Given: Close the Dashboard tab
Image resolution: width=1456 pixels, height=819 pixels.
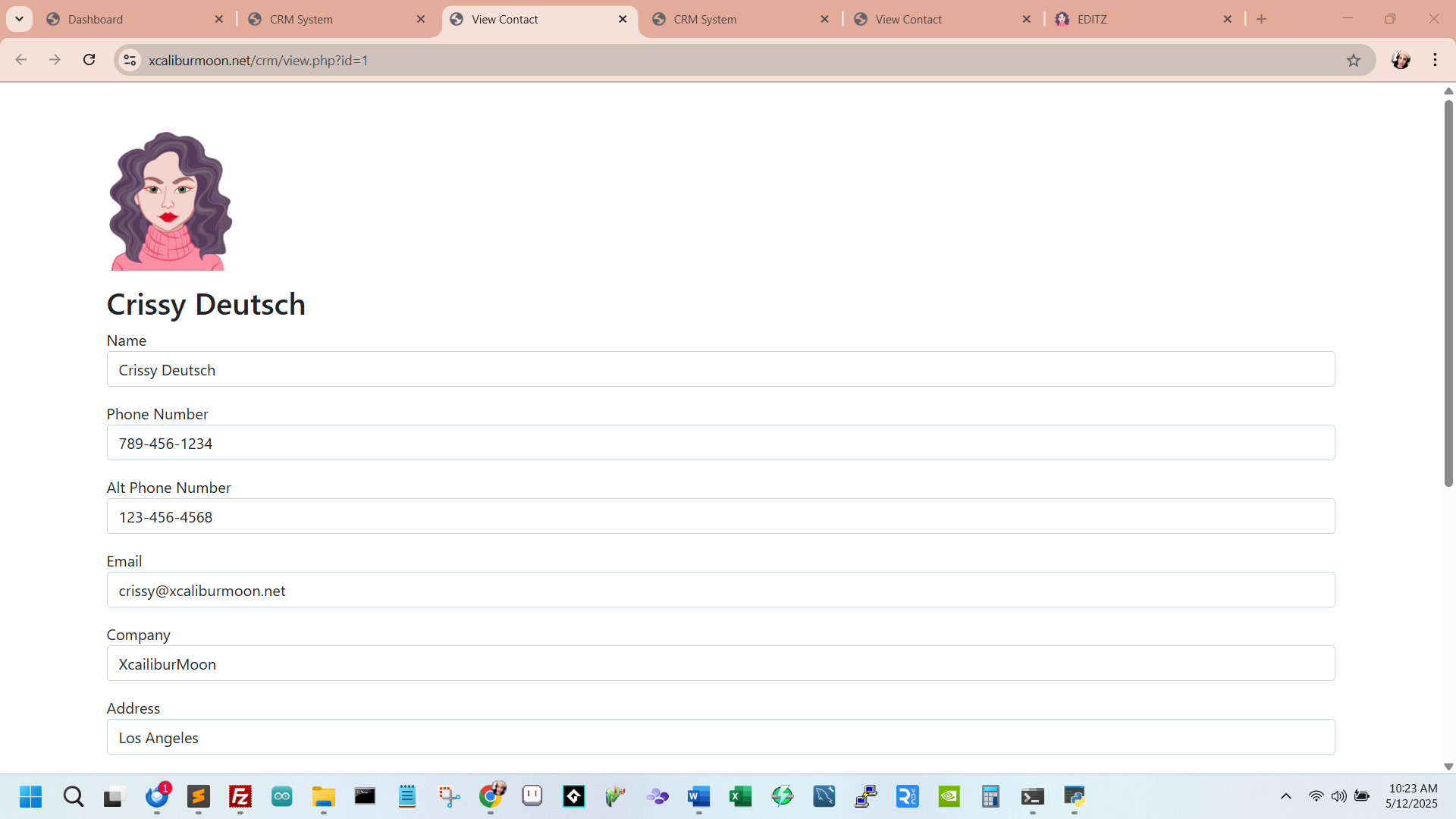Looking at the screenshot, I should (219, 20).
